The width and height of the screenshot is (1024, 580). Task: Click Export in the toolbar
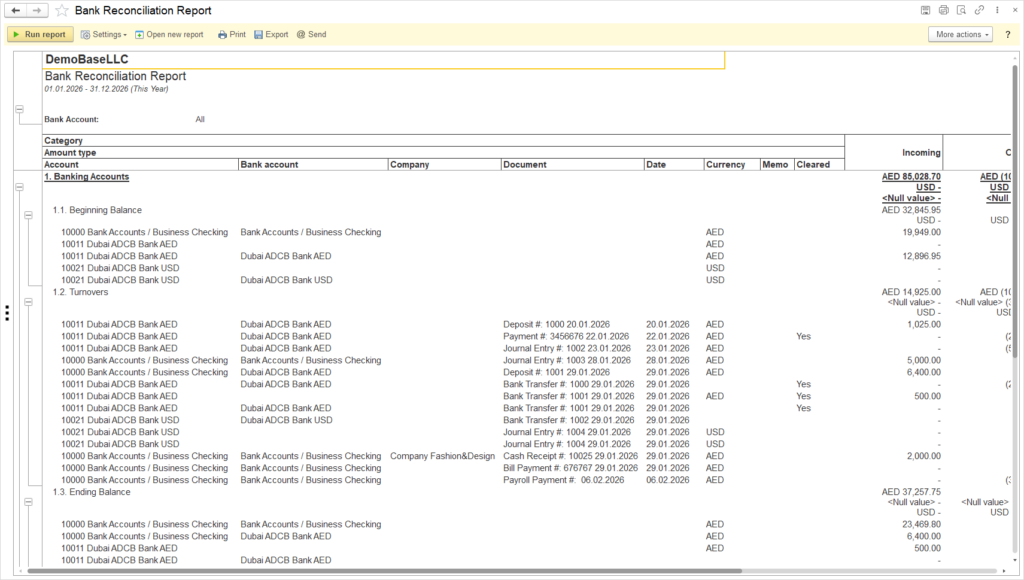click(270, 34)
